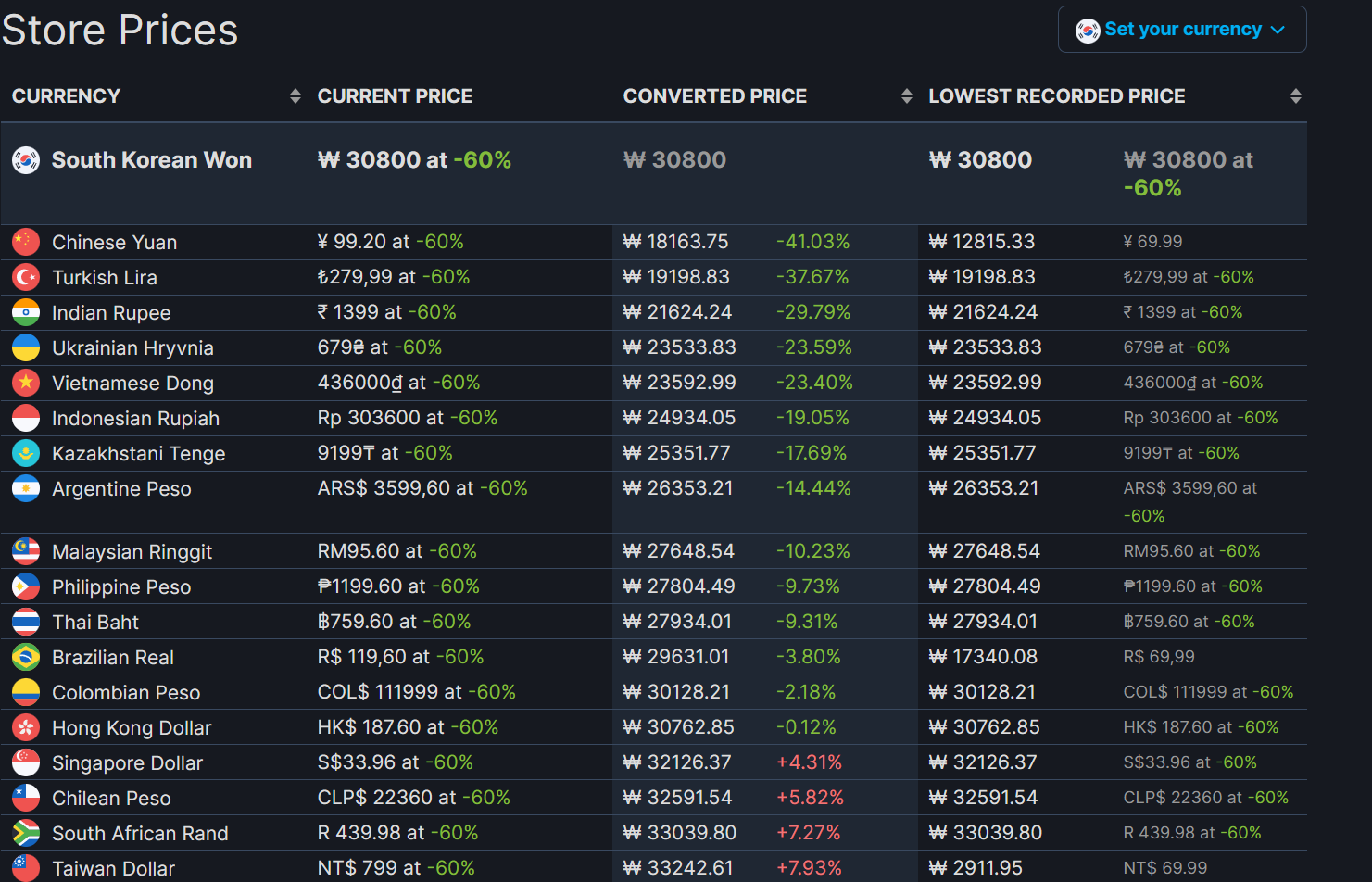Viewport: 1372px width, 882px height.
Task: Select the Chinese Yuan currency name
Action: pos(114,243)
